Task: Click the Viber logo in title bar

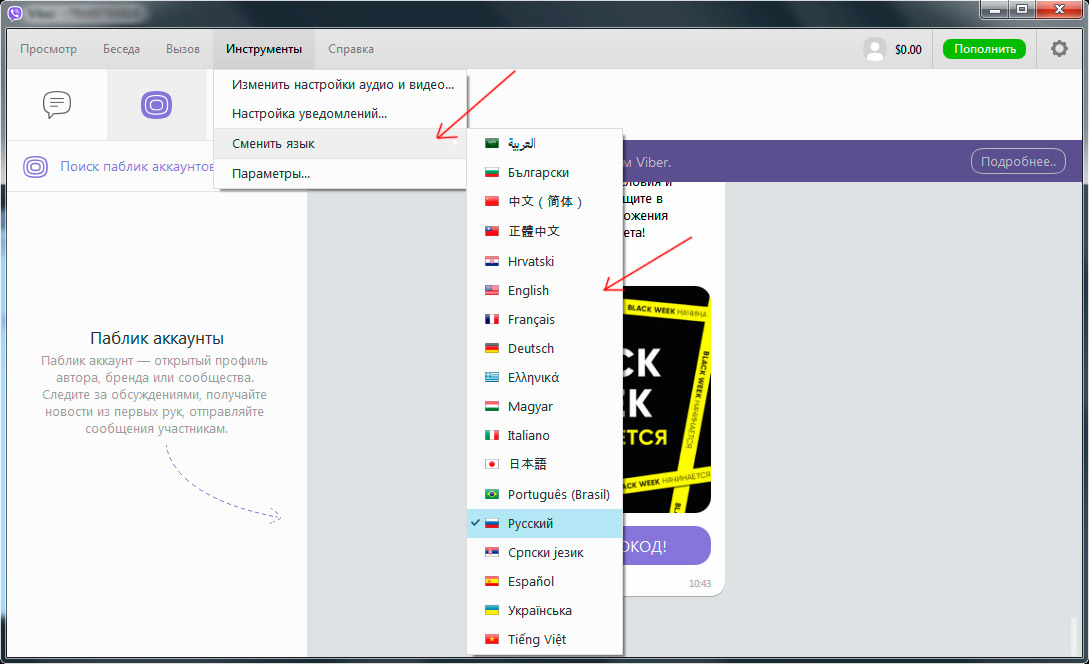Action: point(15,13)
